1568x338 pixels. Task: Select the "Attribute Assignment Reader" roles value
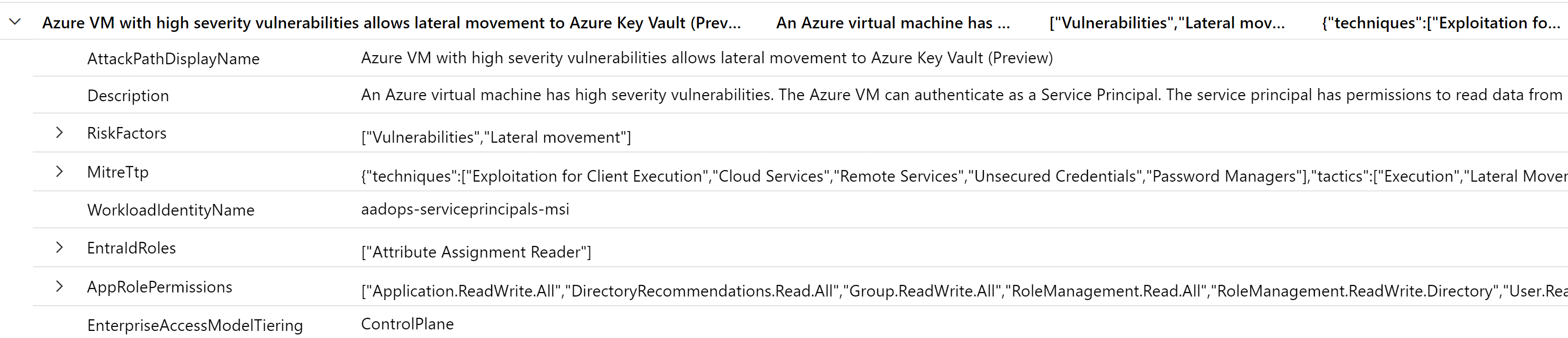click(x=476, y=252)
